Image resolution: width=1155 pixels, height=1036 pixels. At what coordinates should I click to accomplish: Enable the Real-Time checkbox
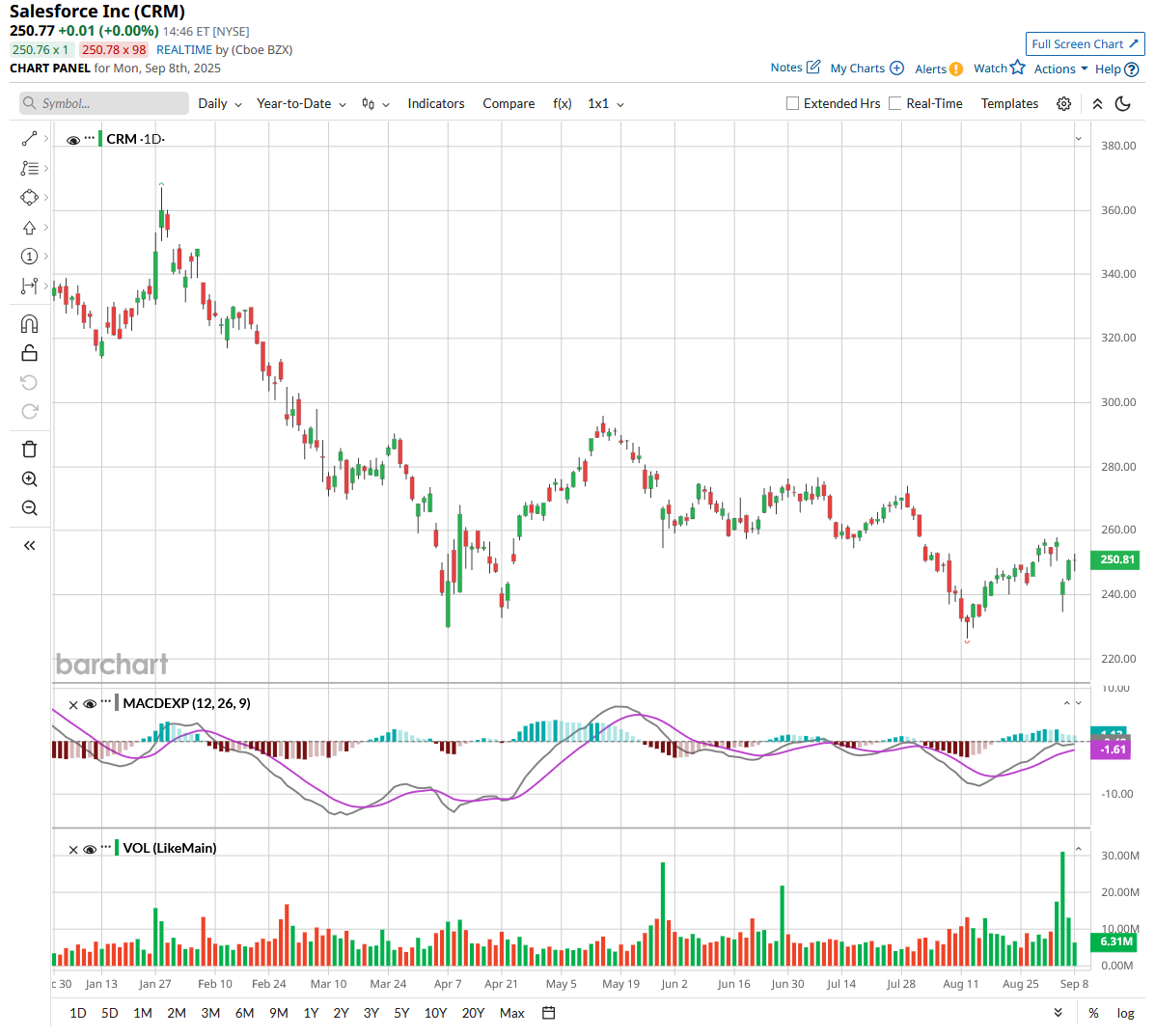pyautogui.click(x=895, y=104)
